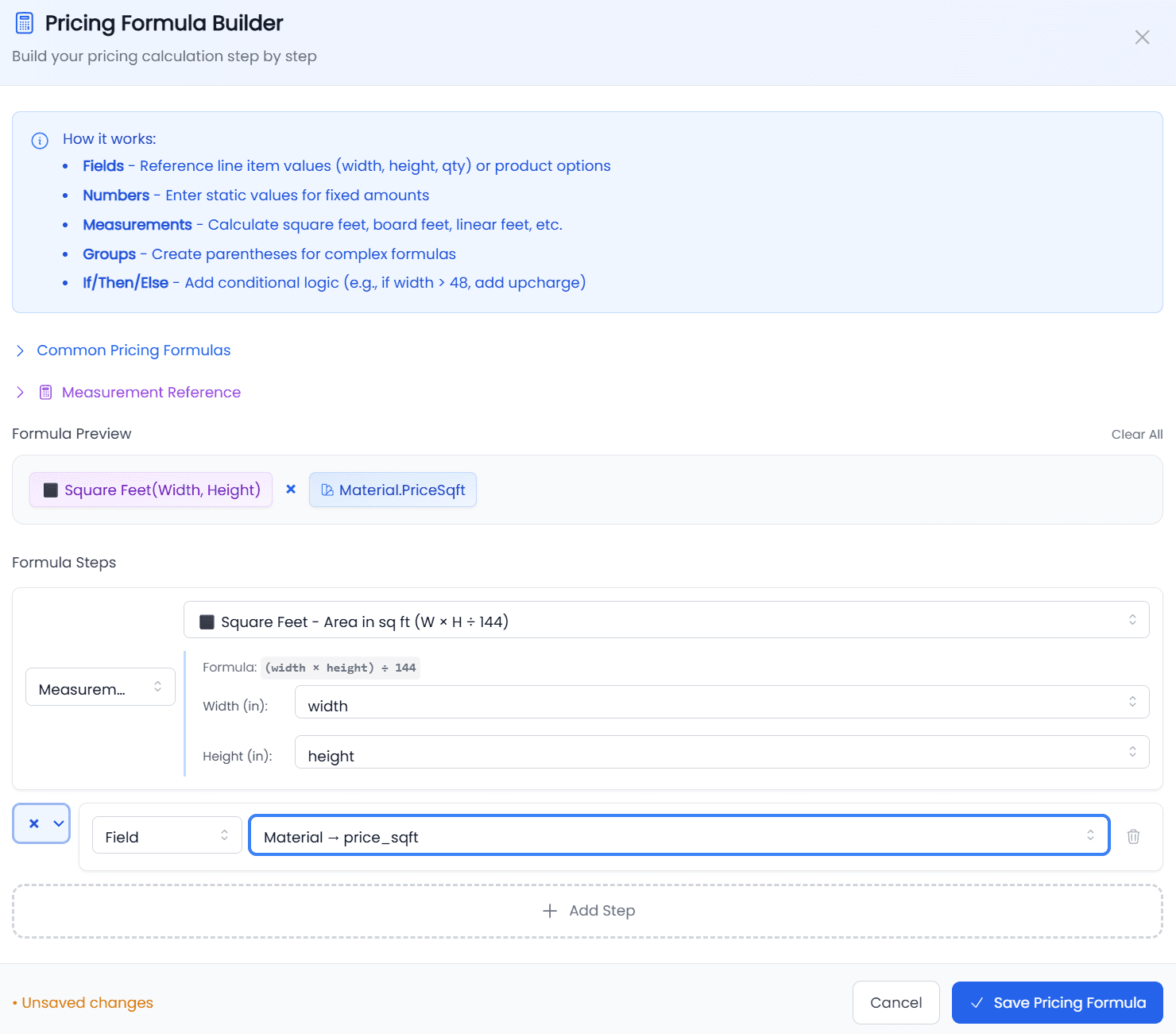Click the checkmark icon on Save Pricing Formula
This screenshot has width=1176, height=1034.
click(x=977, y=1002)
